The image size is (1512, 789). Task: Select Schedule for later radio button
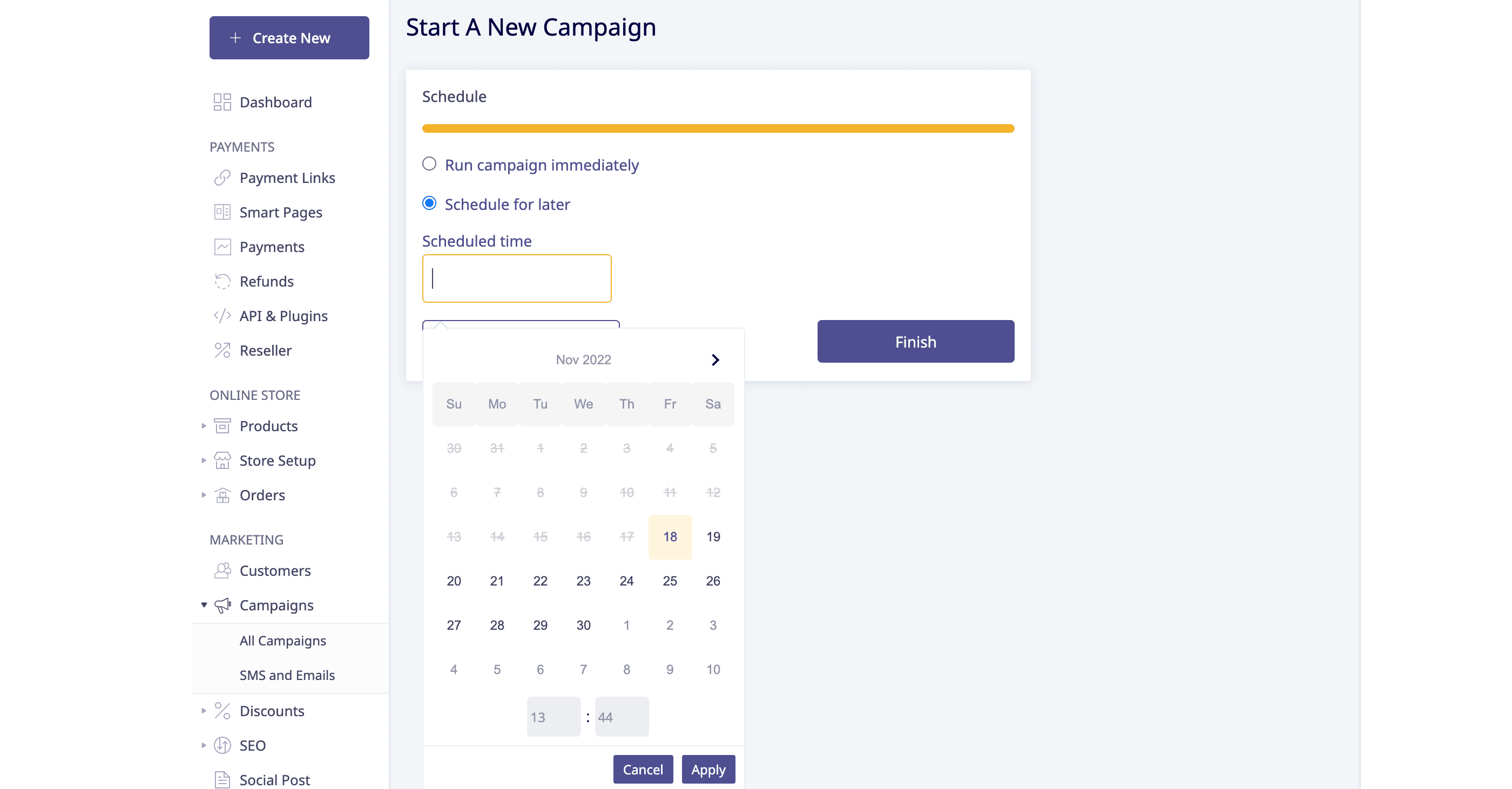tap(429, 203)
